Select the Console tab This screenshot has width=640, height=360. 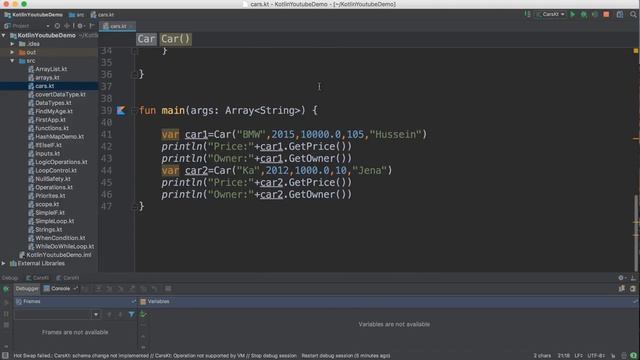[x=60, y=289]
